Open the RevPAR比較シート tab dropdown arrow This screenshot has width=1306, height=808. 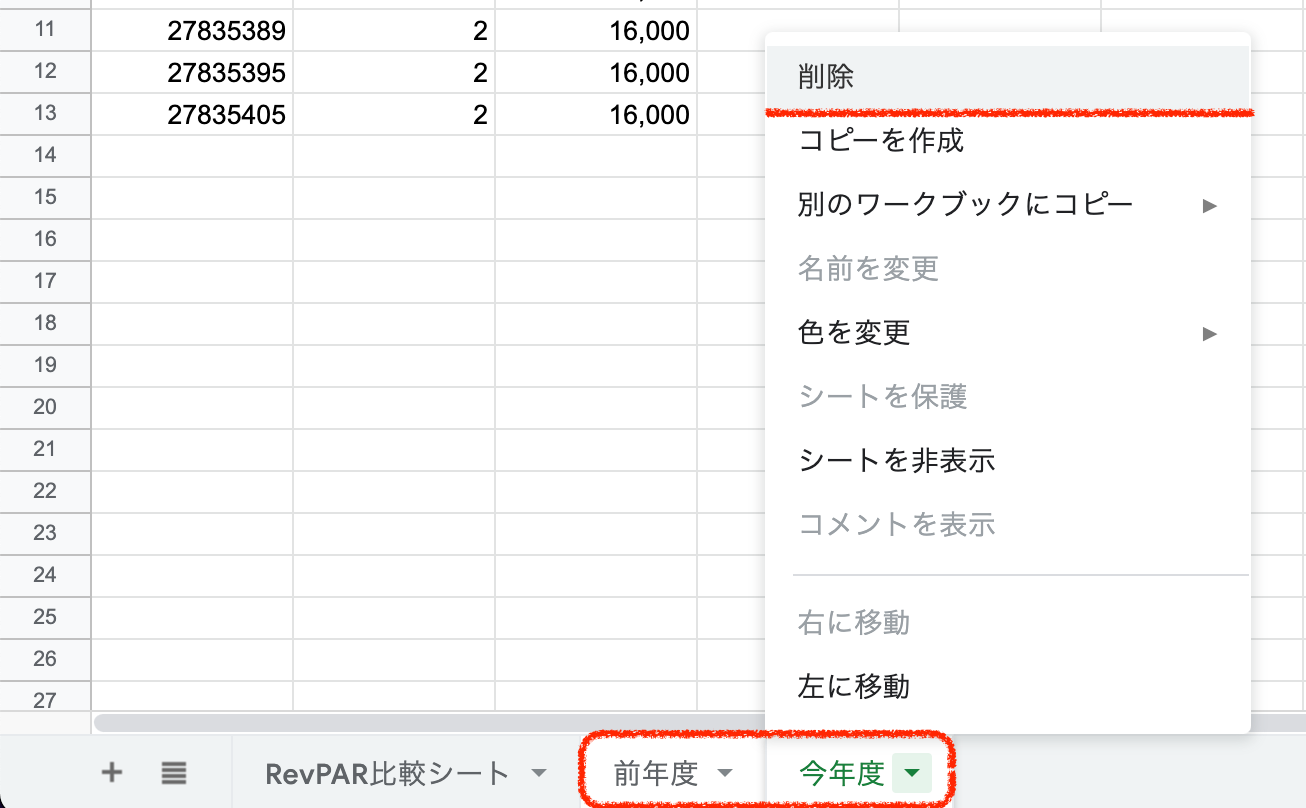pyautogui.click(x=539, y=773)
